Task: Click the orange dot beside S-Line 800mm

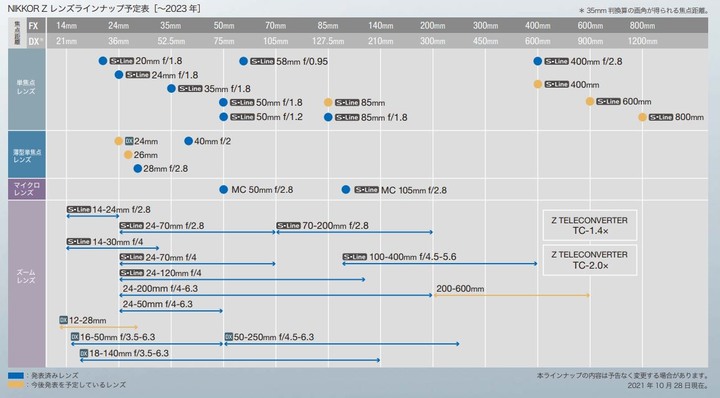Action: pyautogui.click(x=642, y=117)
